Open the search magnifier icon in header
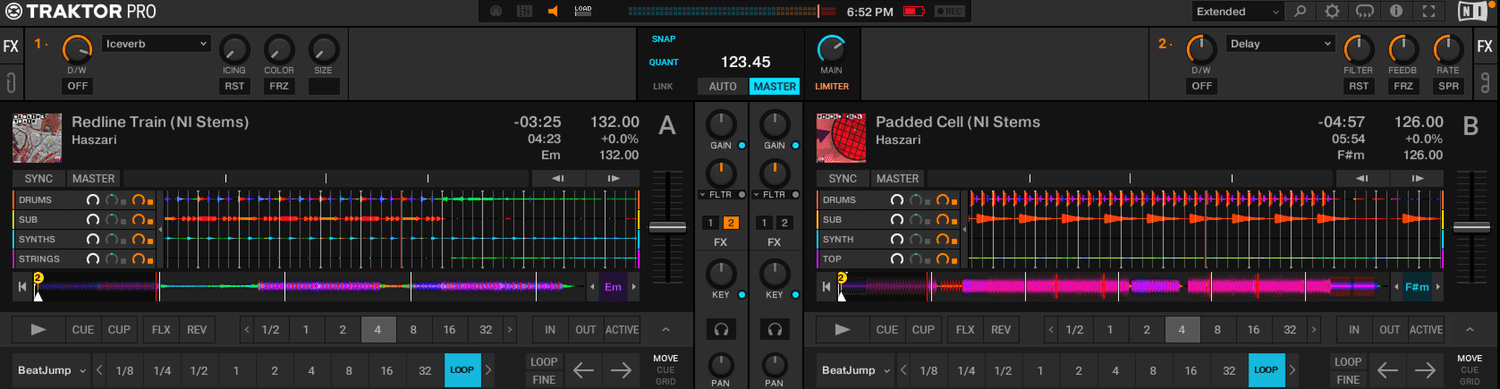1500x389 pixels. click(x=1300, y=12)
